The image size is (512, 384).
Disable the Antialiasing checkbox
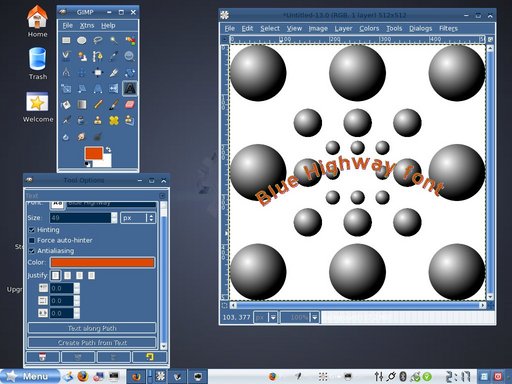(32, 251)
